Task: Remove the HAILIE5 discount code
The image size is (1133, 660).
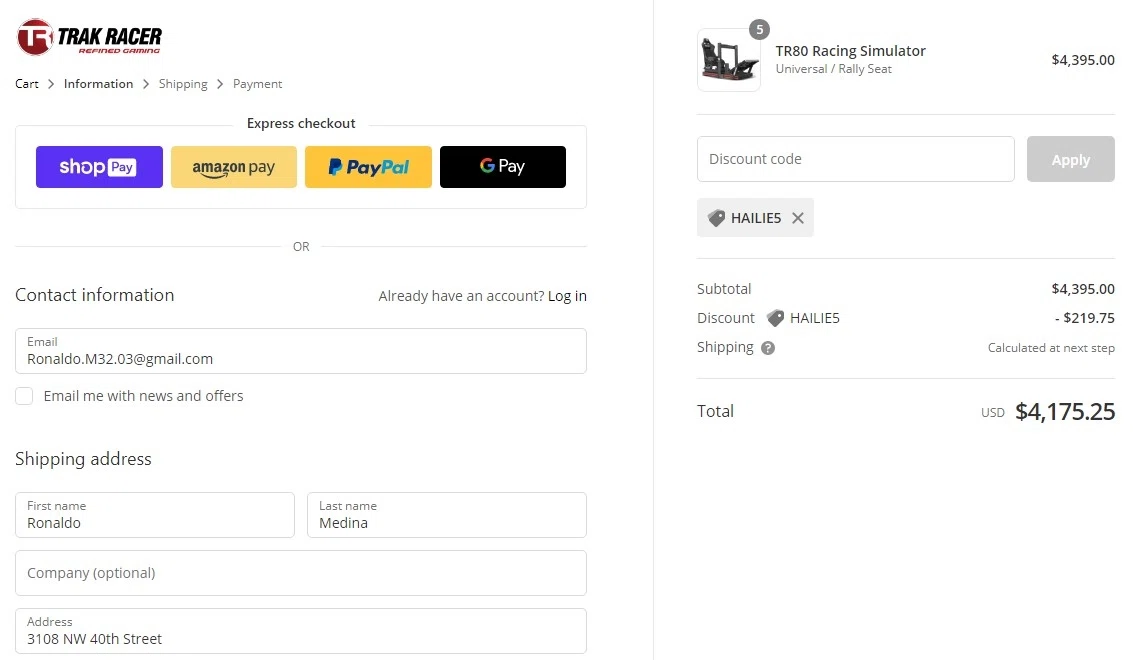Action: click(798, 218)
